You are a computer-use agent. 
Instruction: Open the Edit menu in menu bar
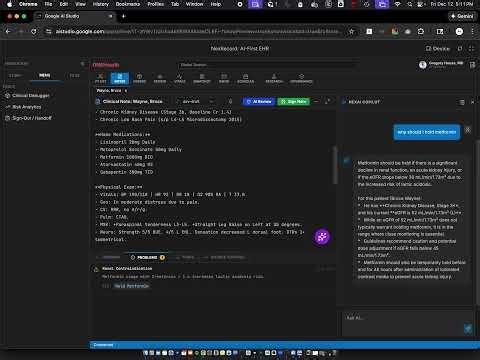(64, 4)
